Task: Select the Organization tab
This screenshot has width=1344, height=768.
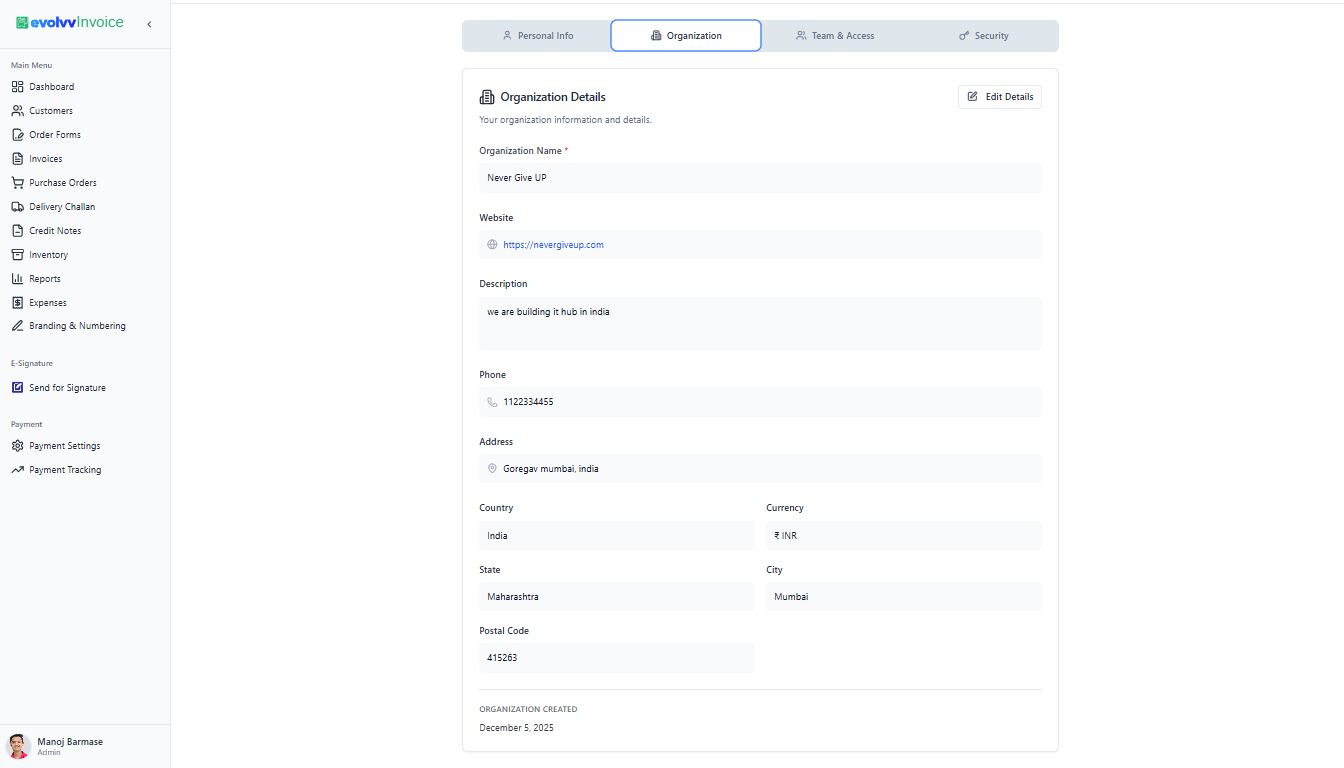Action: coord(686,36)
